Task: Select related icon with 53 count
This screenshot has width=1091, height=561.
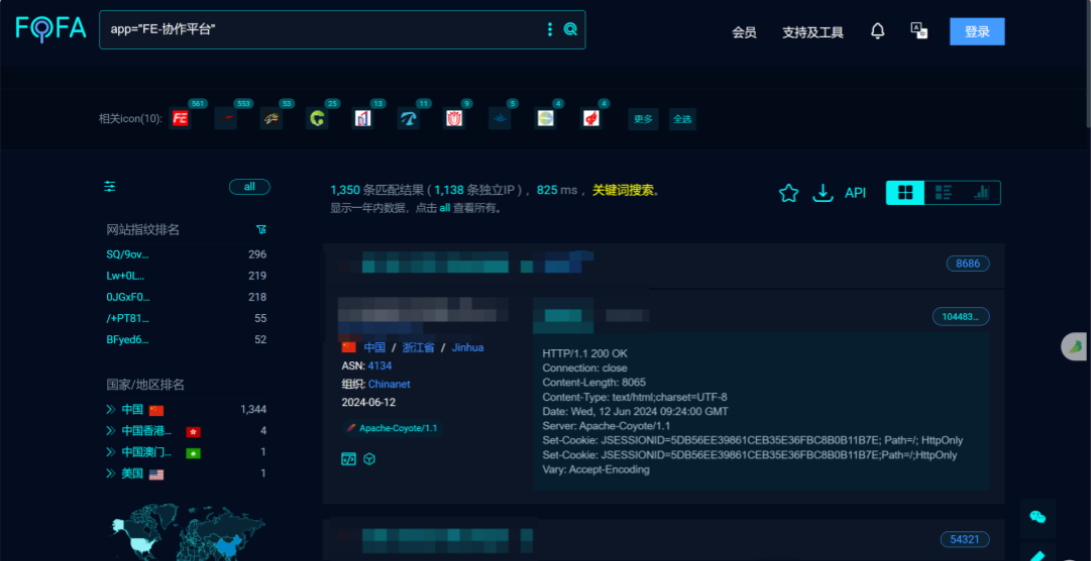Action: (271, 118)
